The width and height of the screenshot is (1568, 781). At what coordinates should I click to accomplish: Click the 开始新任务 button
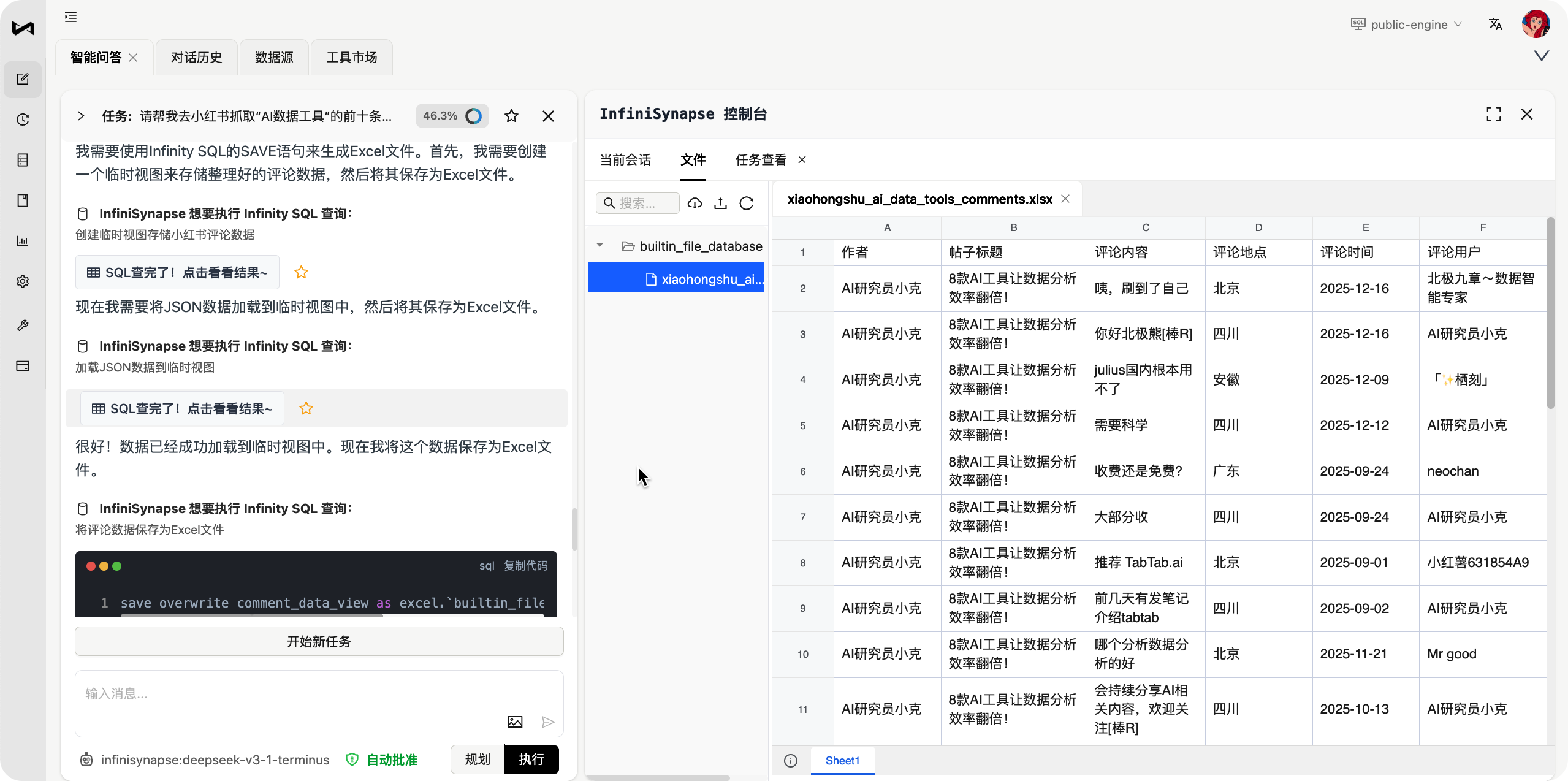pyautogui.click(x=319, y=641)
